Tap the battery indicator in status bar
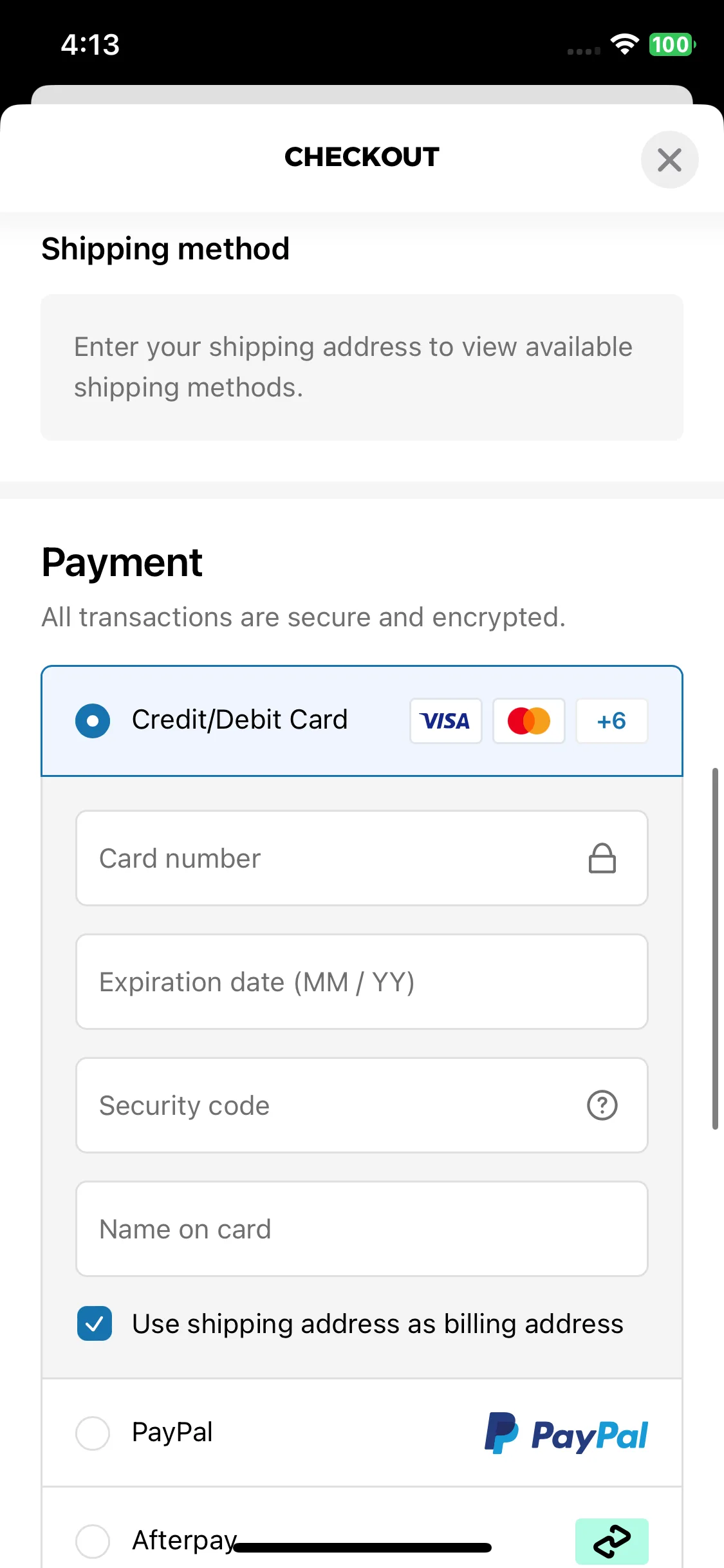Viewport: 724px width, 1568px height. point(672,44)
